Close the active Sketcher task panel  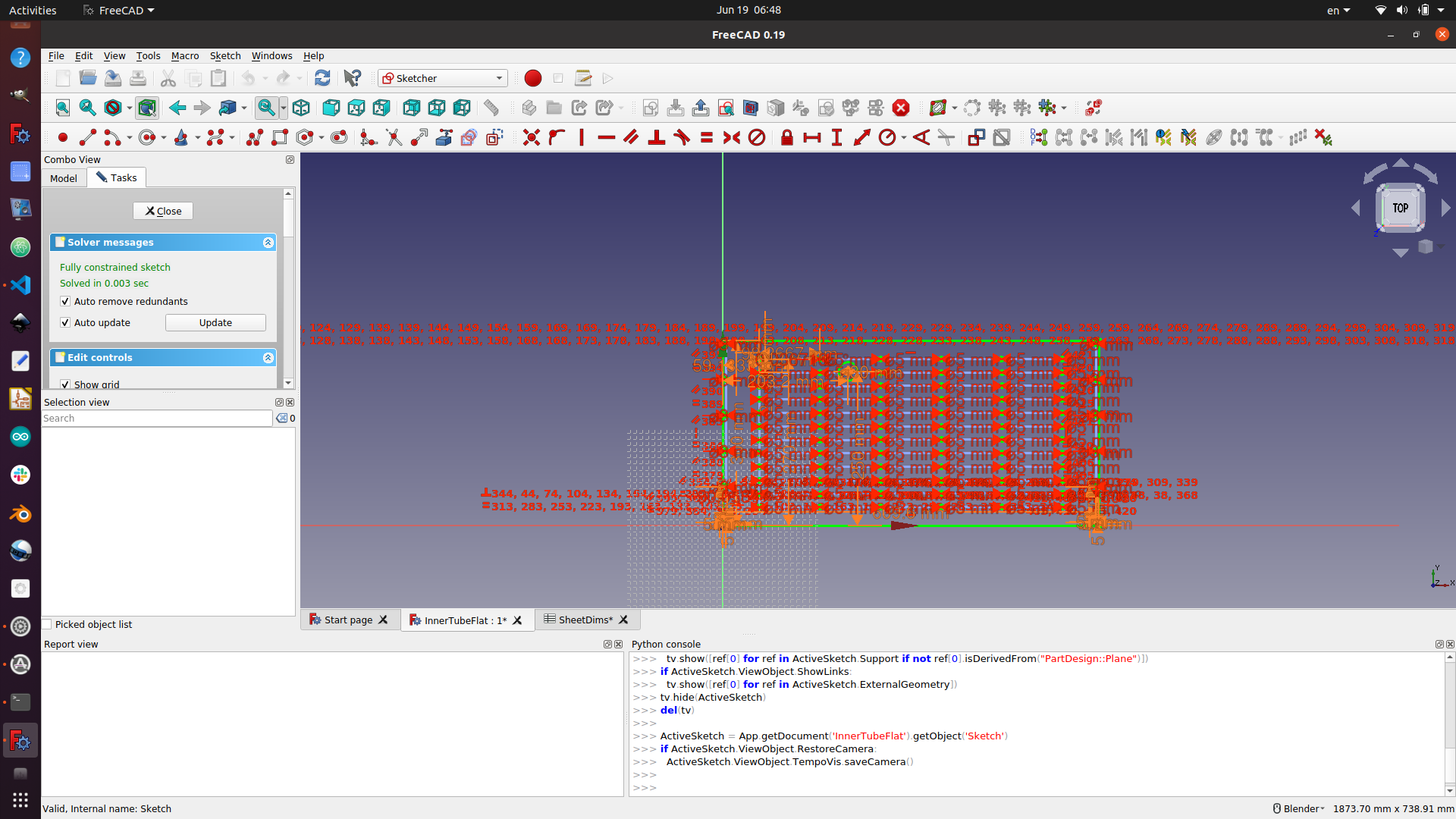pos(163,210)
